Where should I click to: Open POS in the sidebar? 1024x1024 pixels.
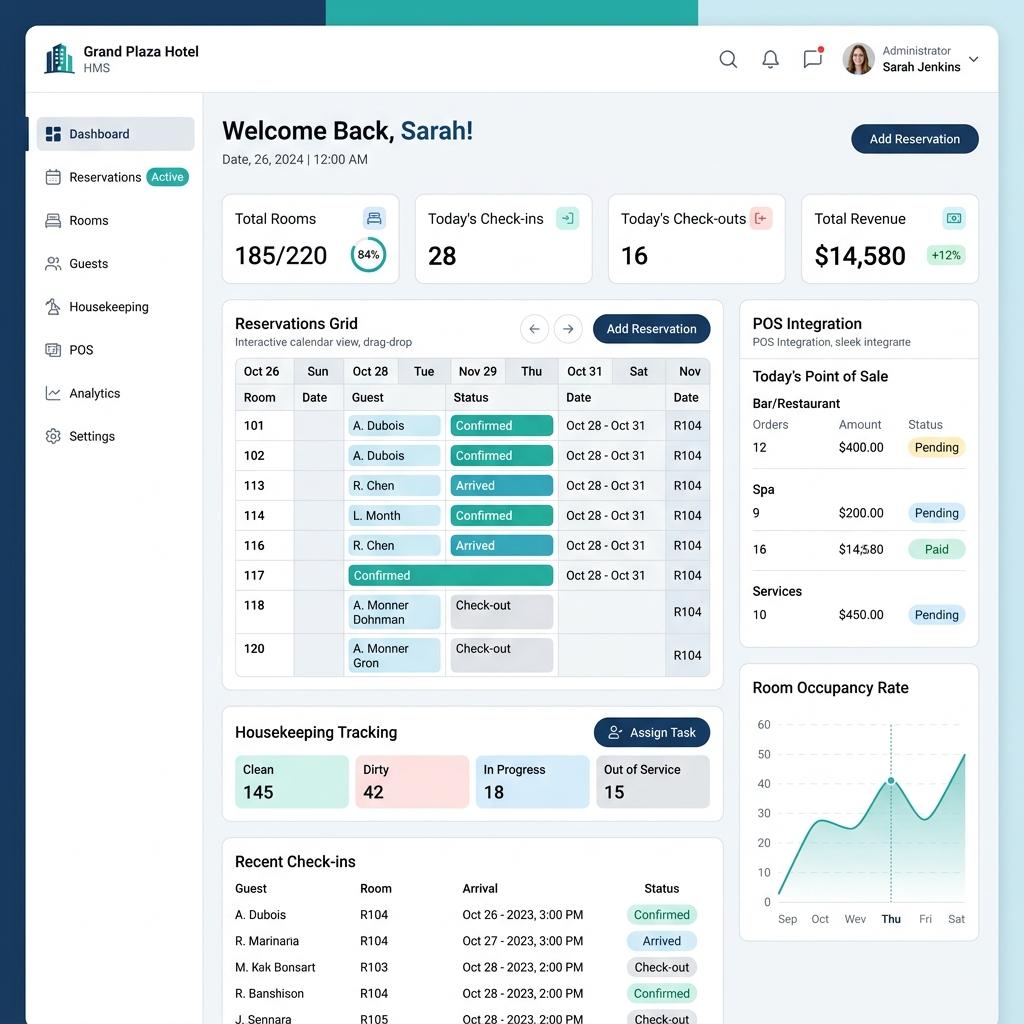click(x=69, y=349)
